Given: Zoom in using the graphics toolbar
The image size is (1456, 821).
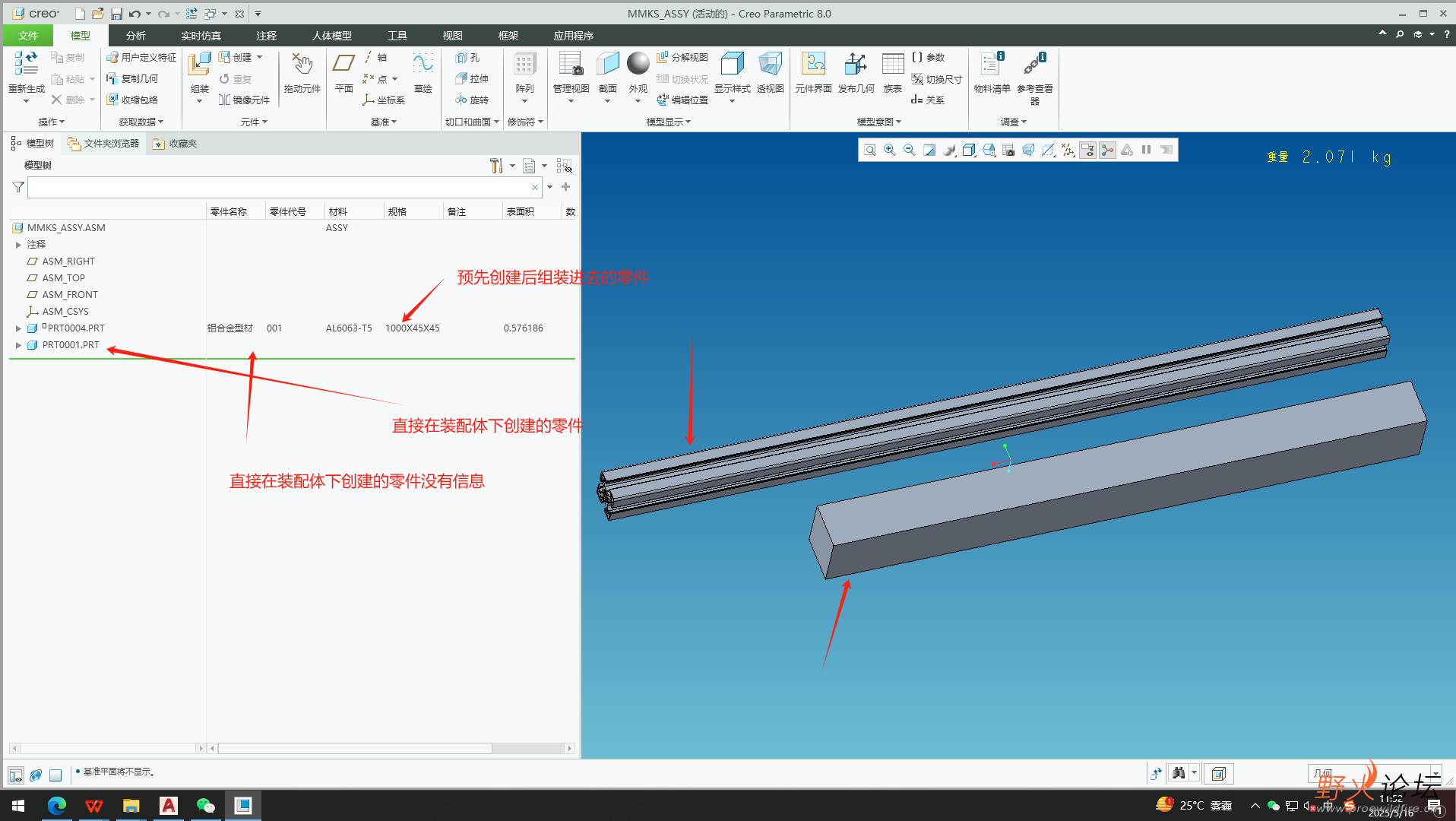Looking at the screenshot, I should click(890, 151).
